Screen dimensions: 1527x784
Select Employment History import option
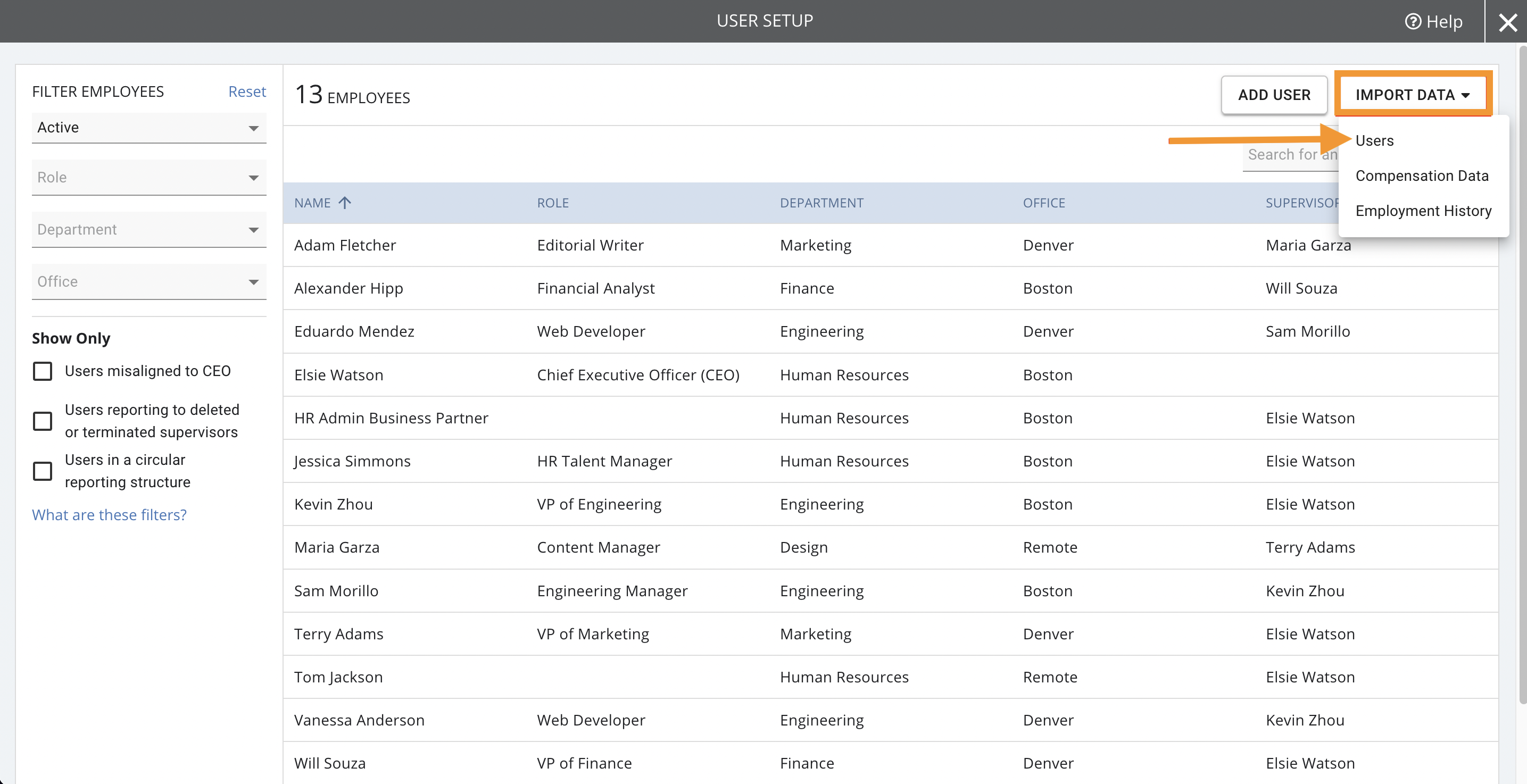click(1423, 211)
